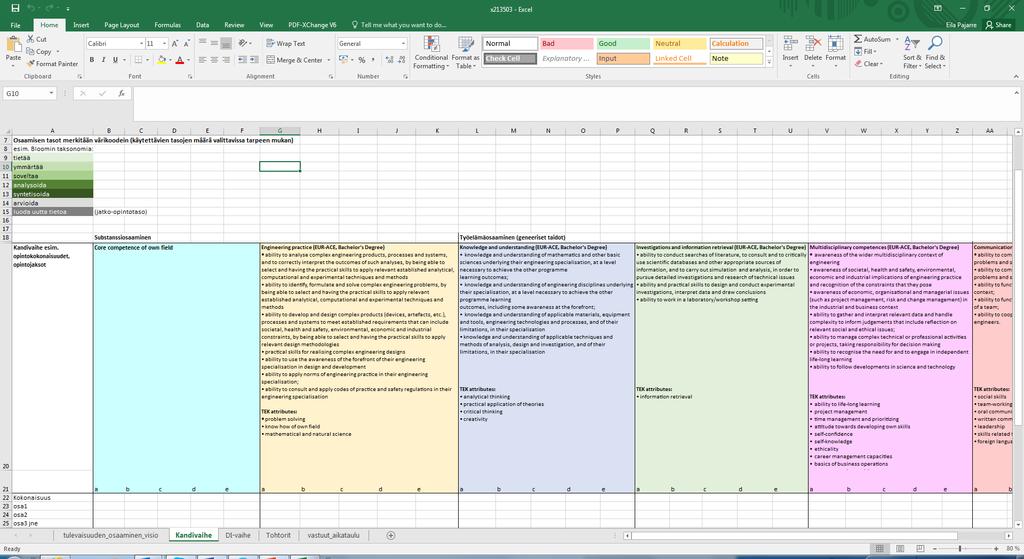
Task: Click the insert function fx icon
Action: pyautogui.click(x=121, y=93)
